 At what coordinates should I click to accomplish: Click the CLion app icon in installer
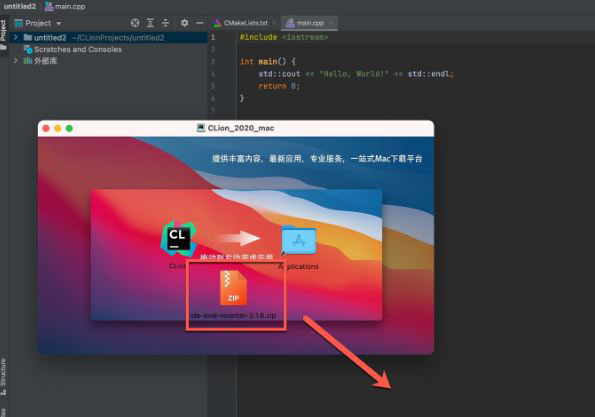179,239
